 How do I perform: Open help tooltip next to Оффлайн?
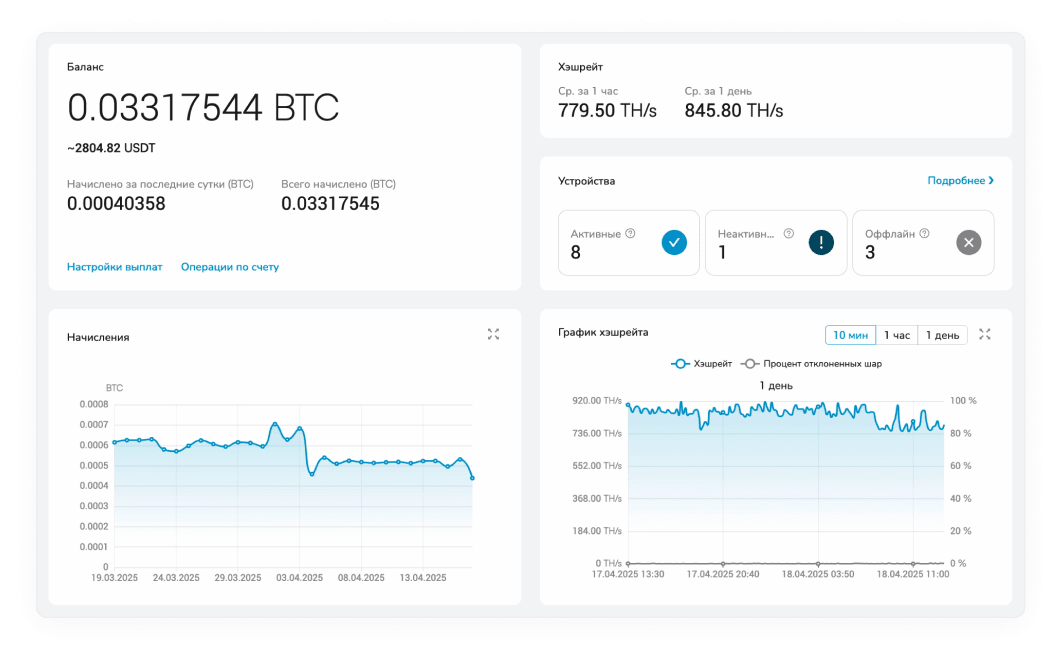924,234
